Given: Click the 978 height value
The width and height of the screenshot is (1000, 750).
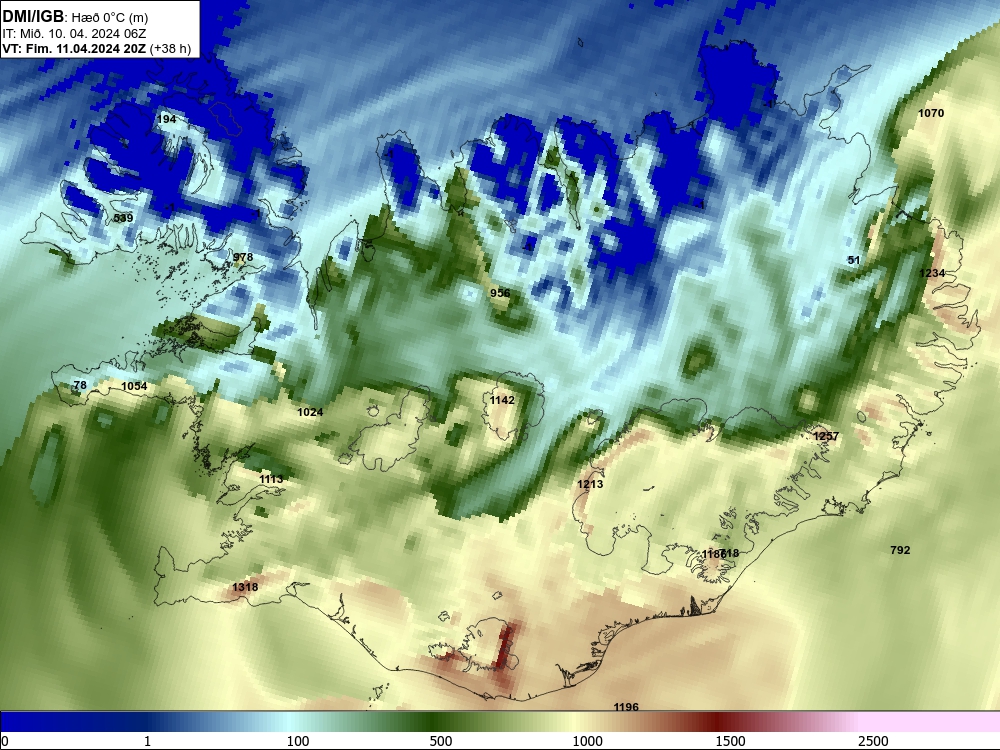Looking at the screenshot, I should pos(243,258).
